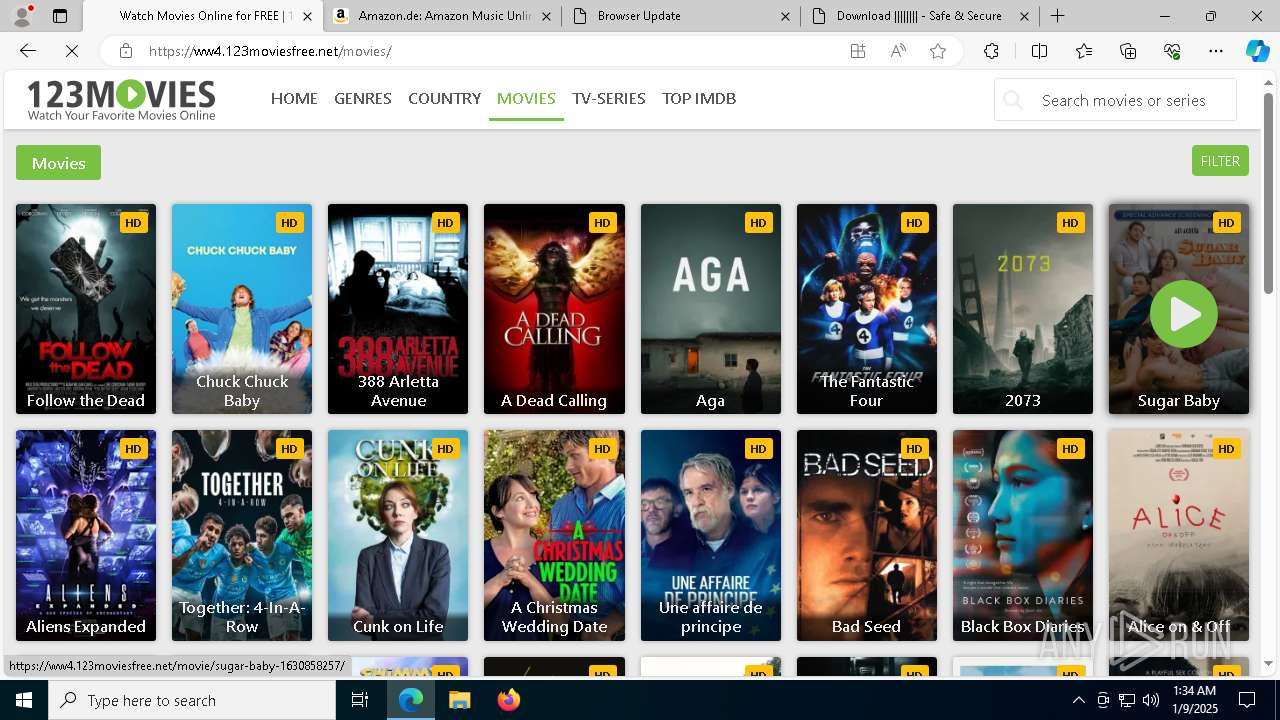This screenshot has height=720, width=1280.
Task: Open the 2073 movie poster
Action: click(1023, 309)
